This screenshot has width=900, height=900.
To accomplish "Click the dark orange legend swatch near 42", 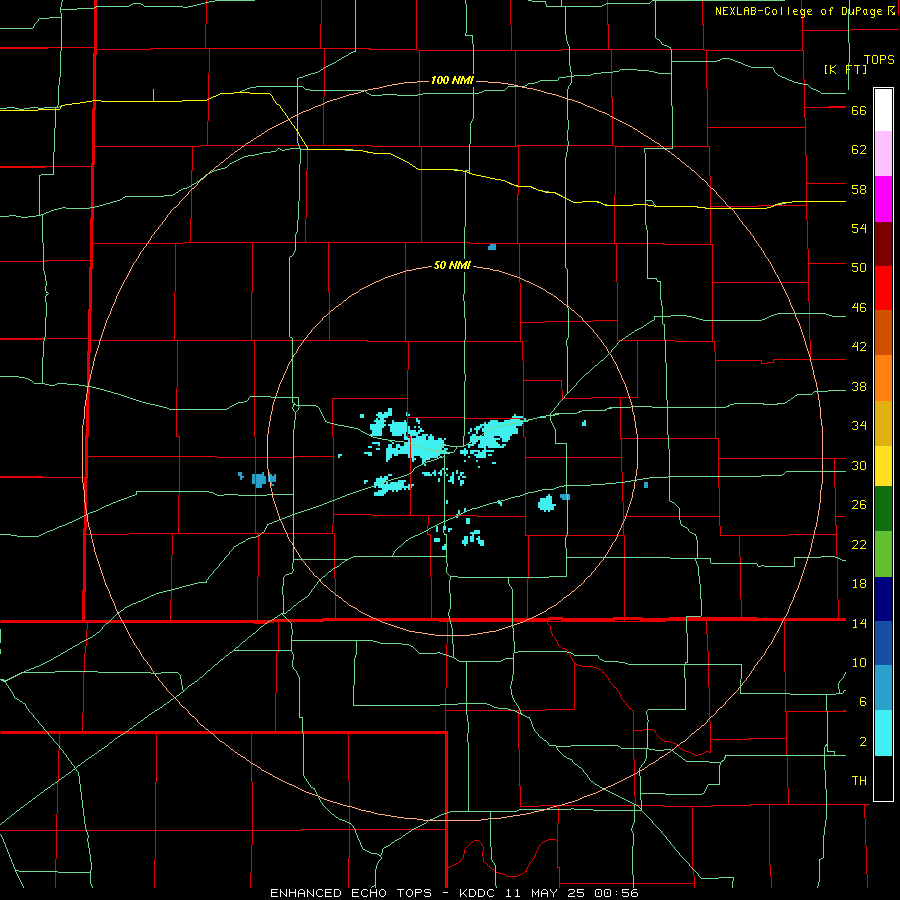I will (883, 333).
